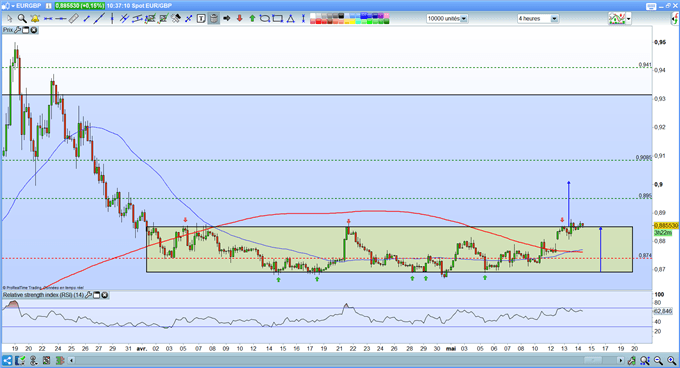Choose the red down arrow tool

239,18
